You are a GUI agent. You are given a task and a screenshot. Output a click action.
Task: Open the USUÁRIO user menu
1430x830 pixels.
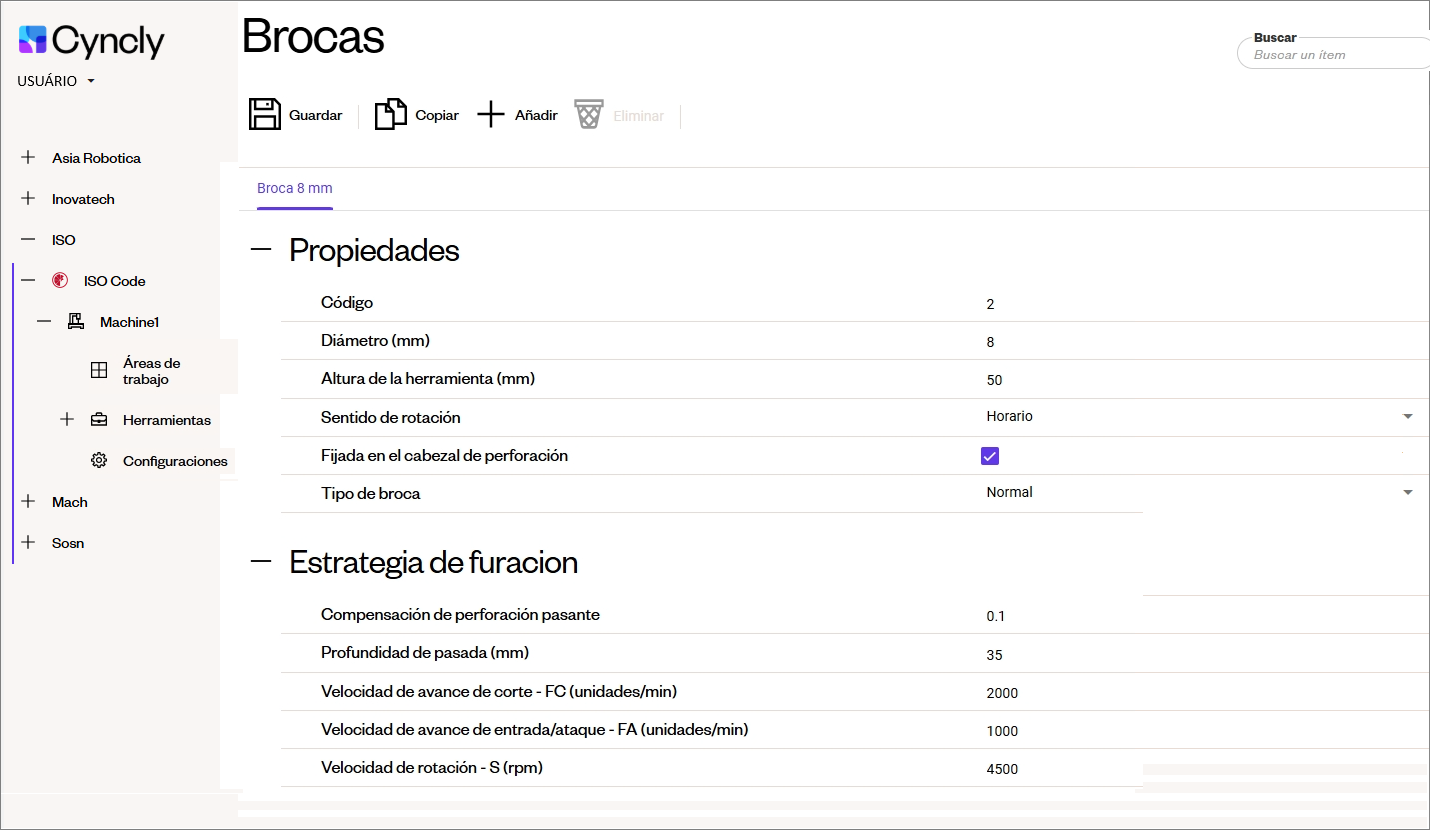point(56,81)
